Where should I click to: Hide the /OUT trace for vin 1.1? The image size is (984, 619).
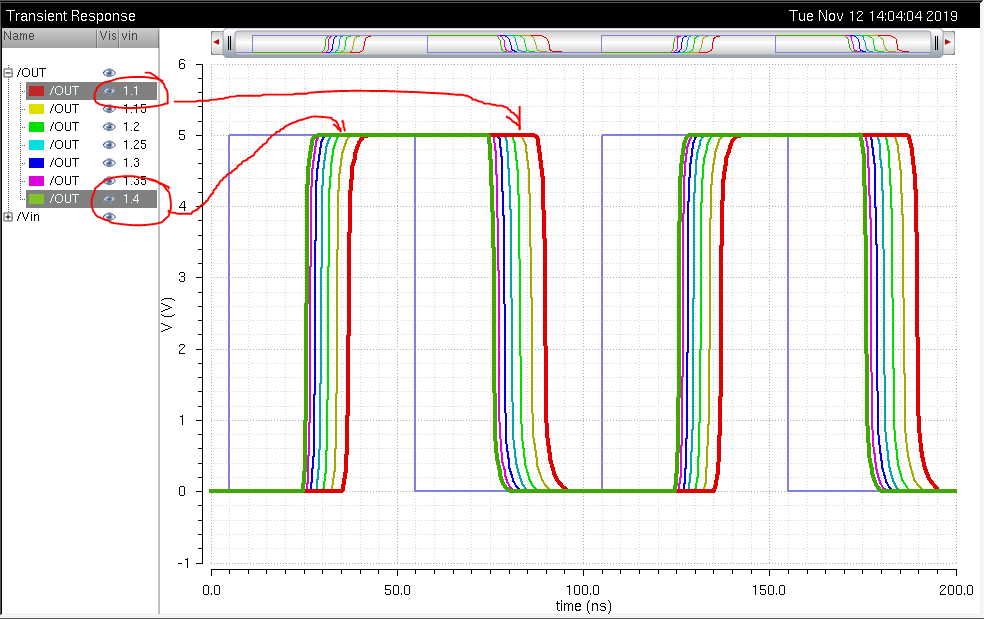(110, 91)
